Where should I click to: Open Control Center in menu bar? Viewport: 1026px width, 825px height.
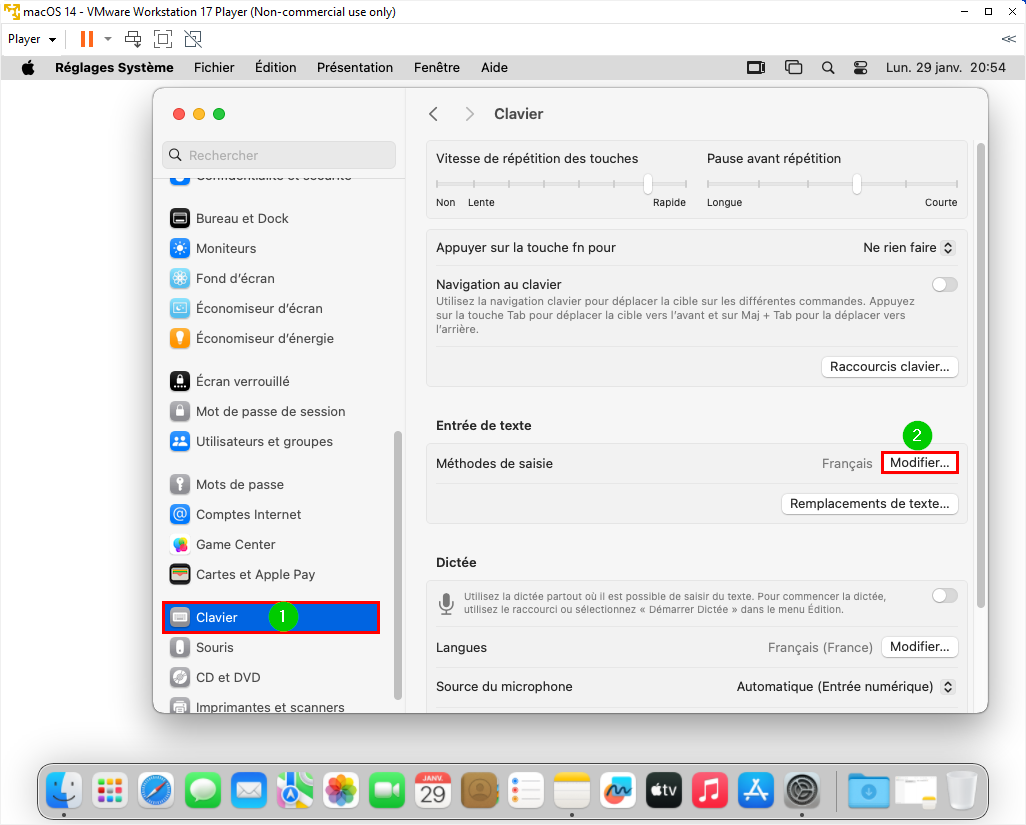pos(860,68)
